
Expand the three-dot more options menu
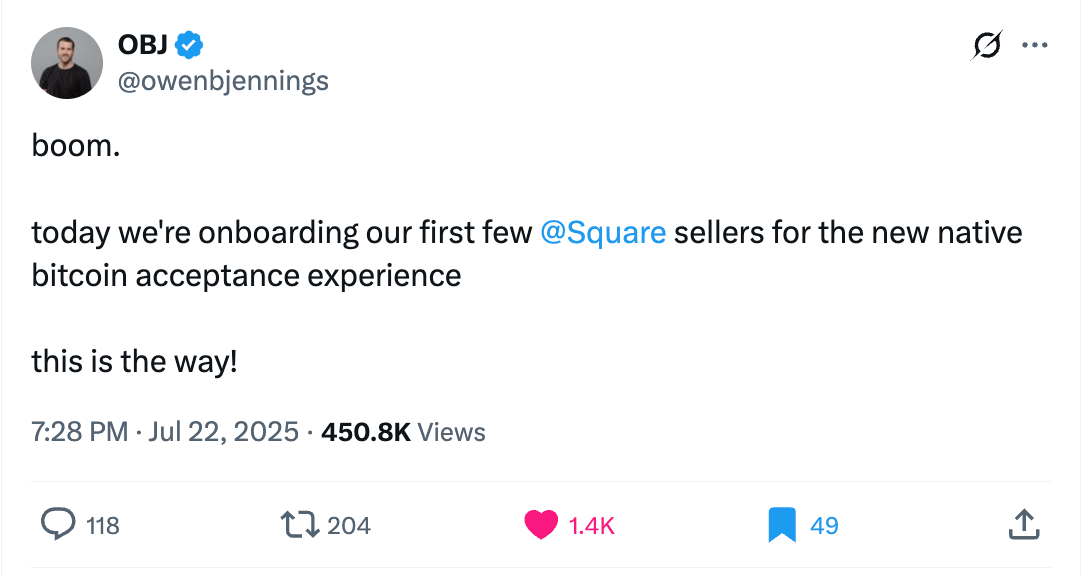click(x=1035, y=46)
